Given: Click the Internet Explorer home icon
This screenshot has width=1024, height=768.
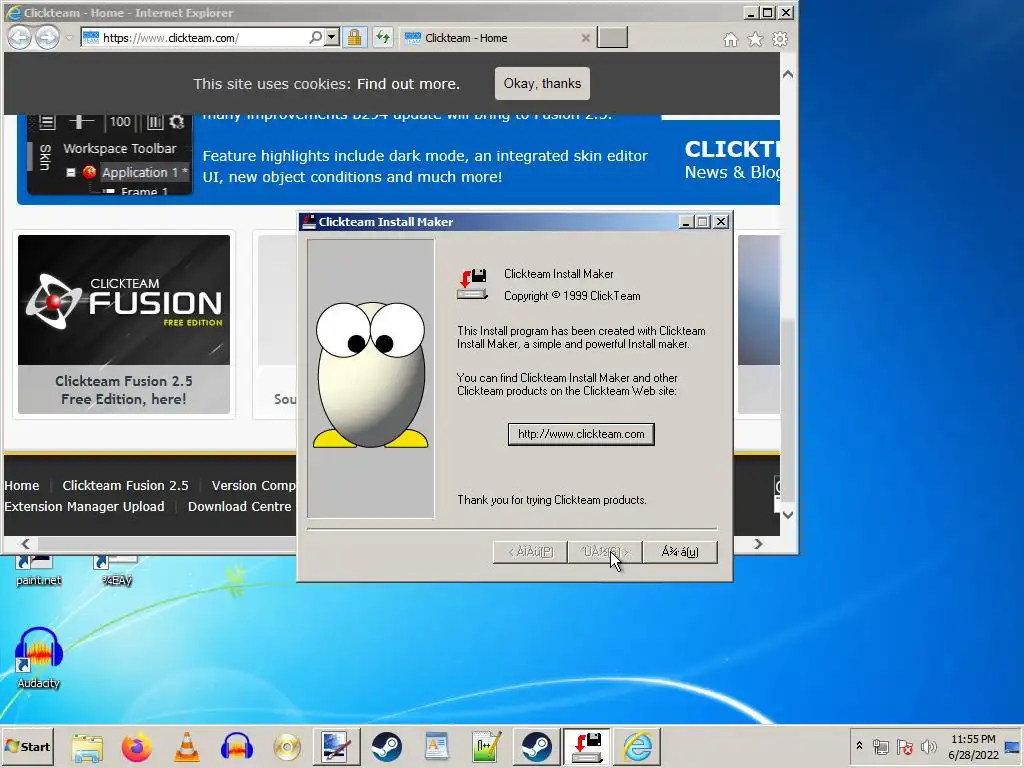Looking at the screenshot, I should (x=731, y=40).
